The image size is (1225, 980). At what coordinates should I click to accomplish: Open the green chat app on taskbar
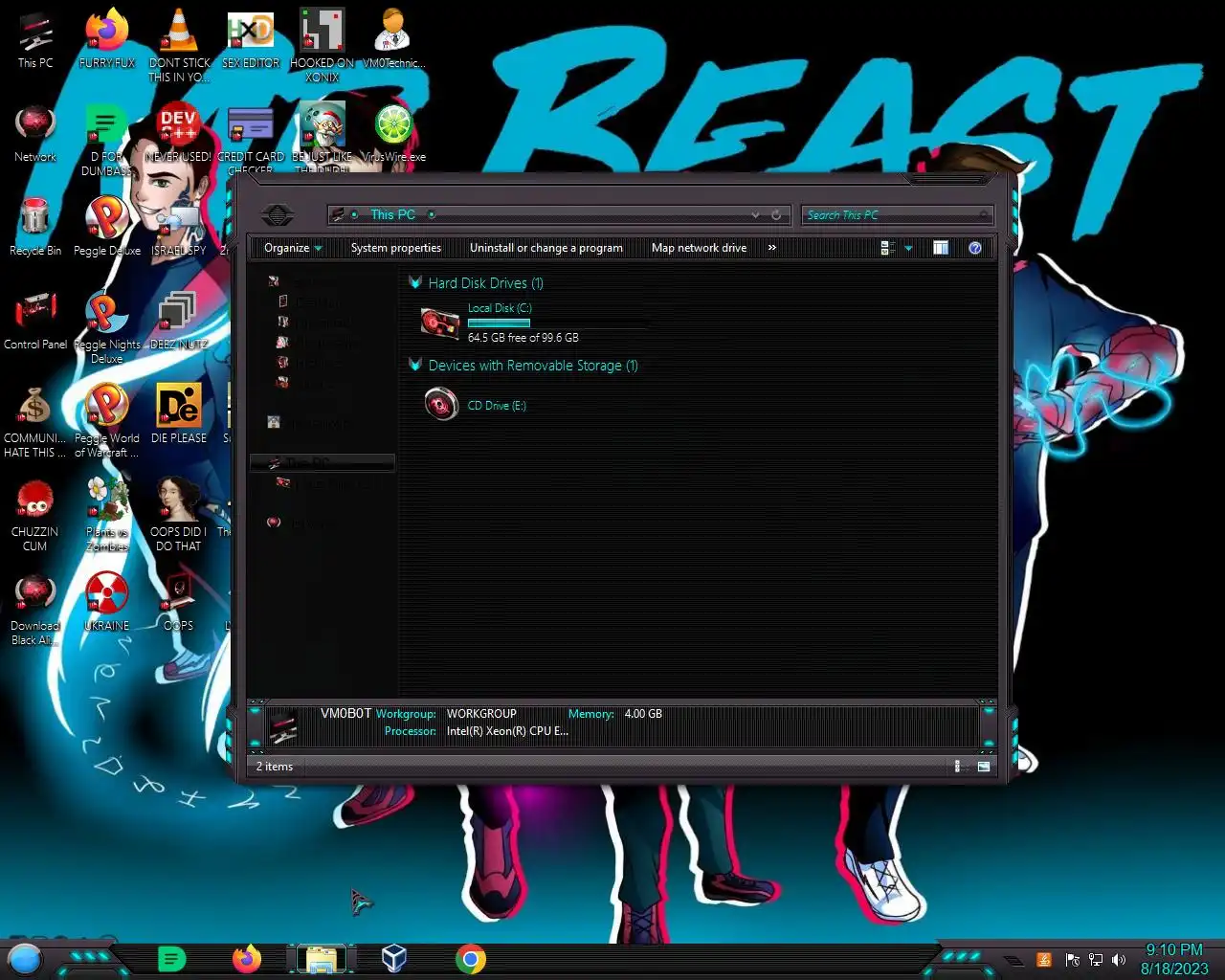pyautogui.click(x=171, y=959)
